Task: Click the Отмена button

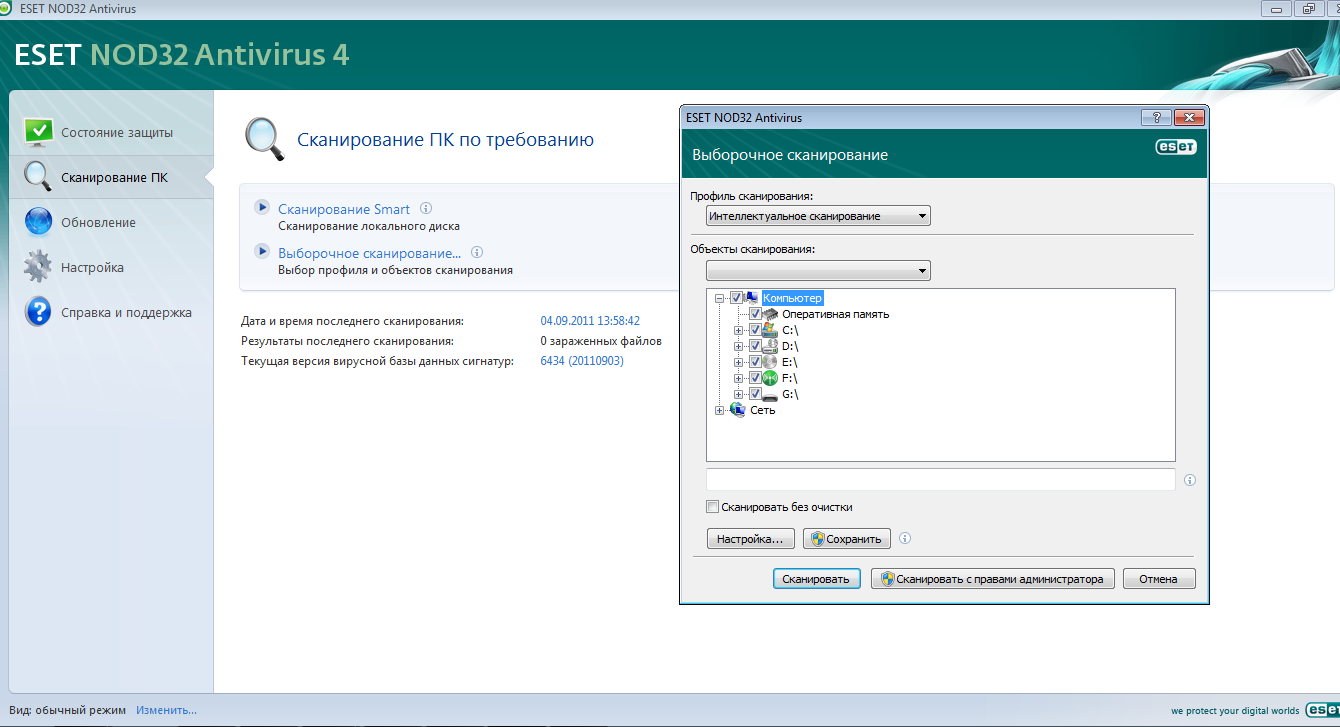Action: pyautogui.click(x=1159, y=579)
